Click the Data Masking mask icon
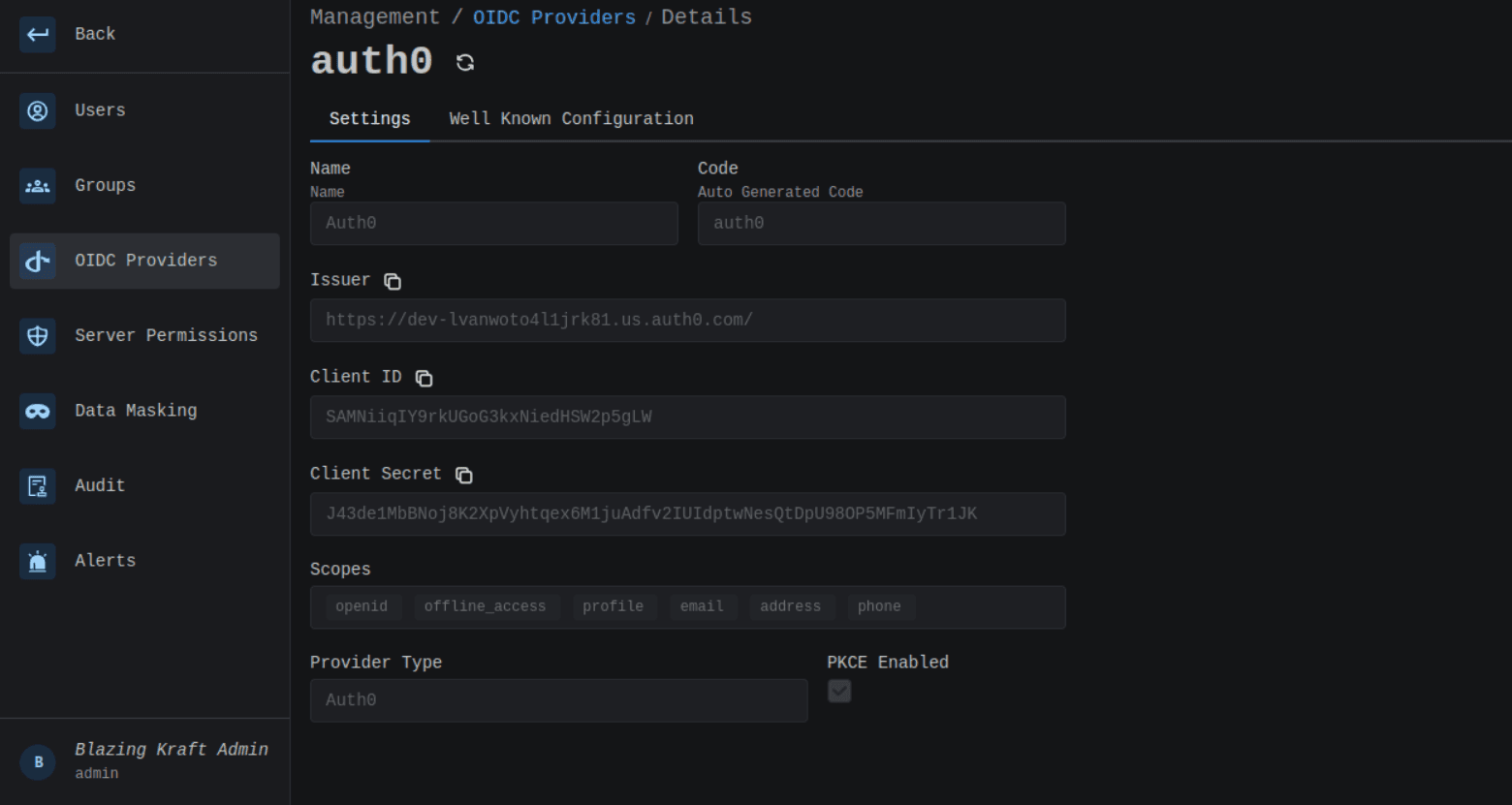 [38, 411]
